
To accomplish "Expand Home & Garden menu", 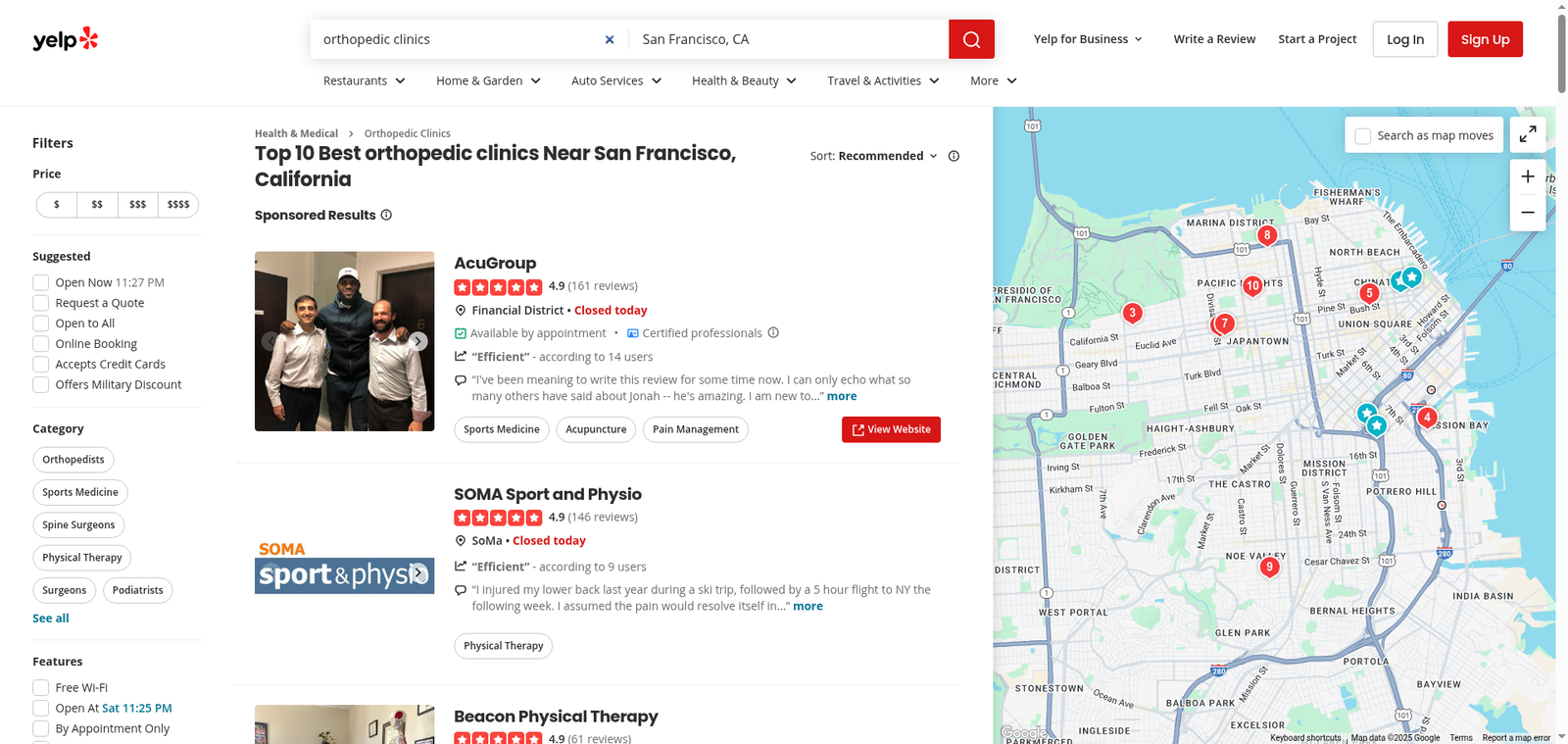I will click(x=488, y=80).
